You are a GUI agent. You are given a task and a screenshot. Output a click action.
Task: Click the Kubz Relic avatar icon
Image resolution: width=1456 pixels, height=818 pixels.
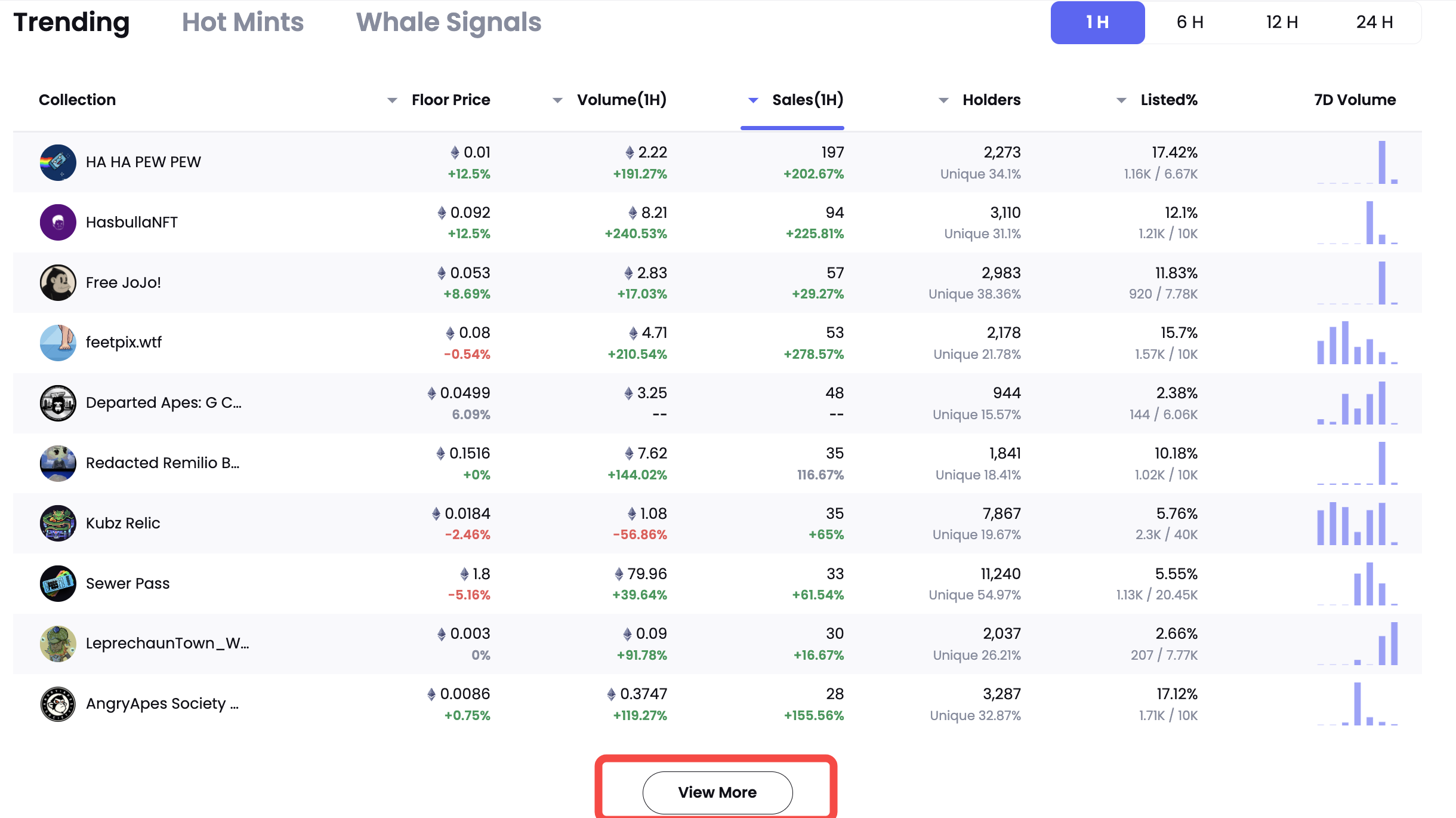point(58,523)
